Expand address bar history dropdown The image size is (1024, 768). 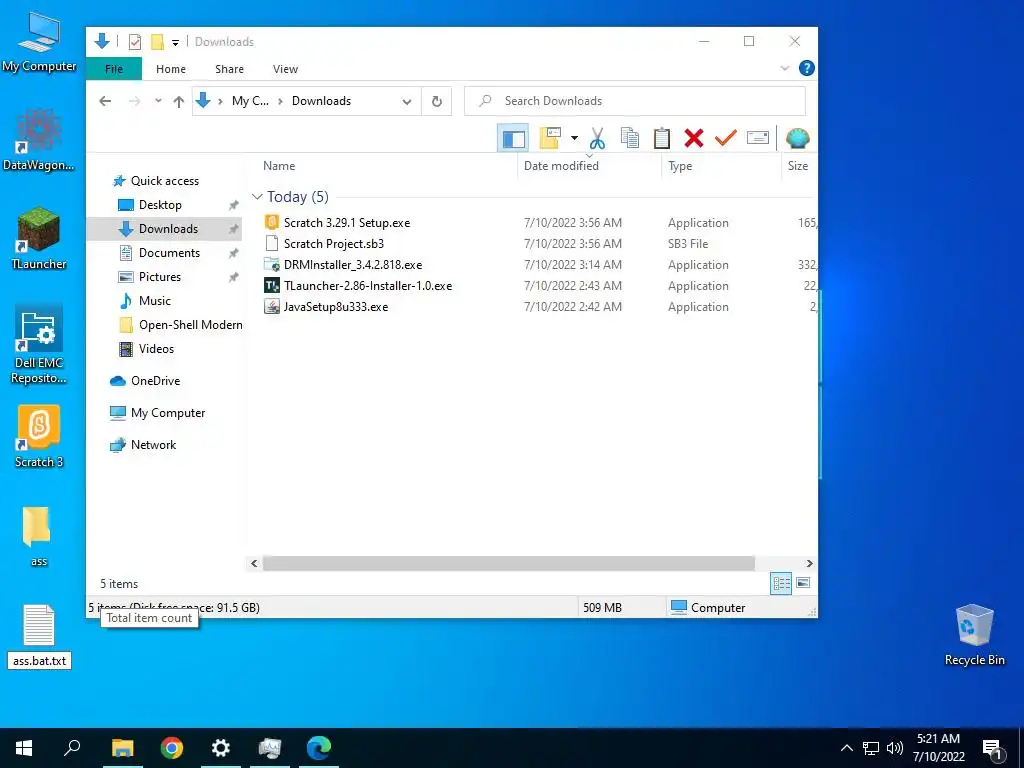tap(407, 101)
